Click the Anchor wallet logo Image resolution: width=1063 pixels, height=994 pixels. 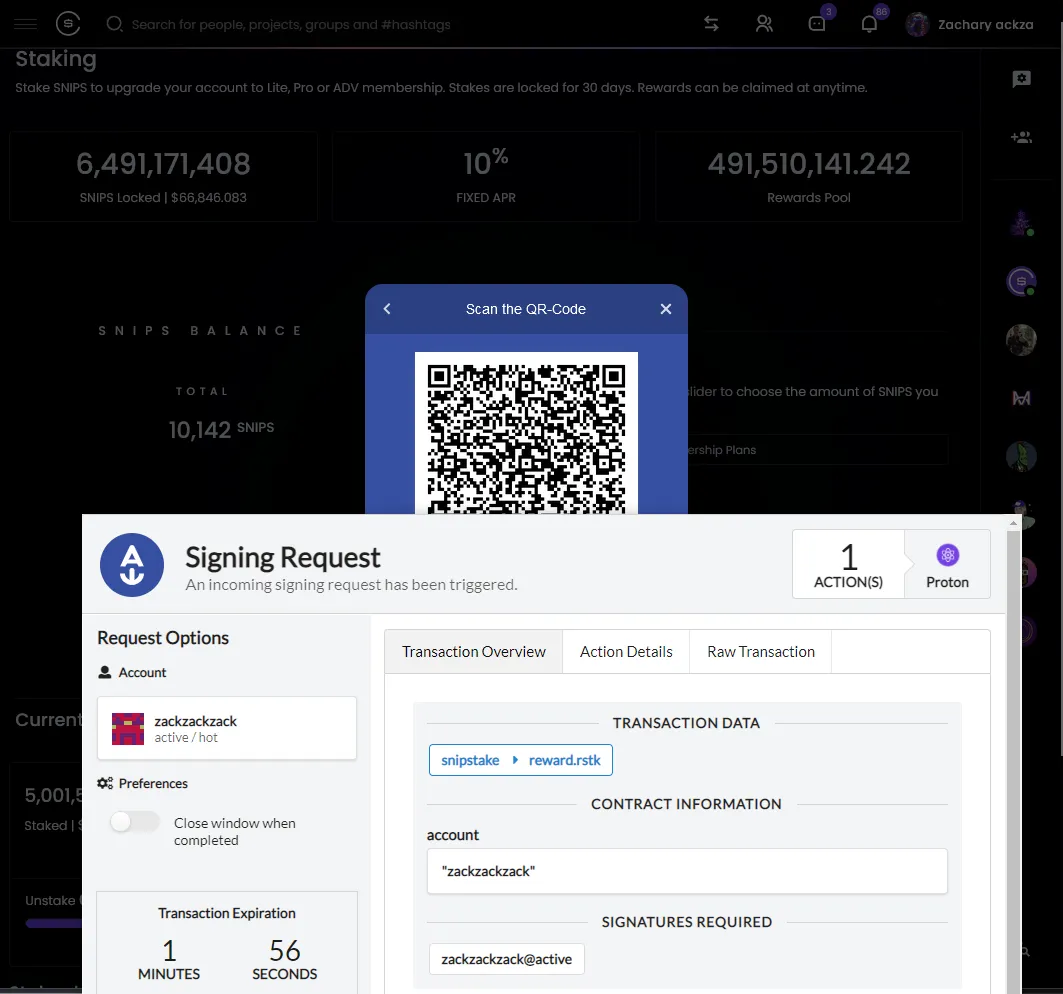(132, 565)
